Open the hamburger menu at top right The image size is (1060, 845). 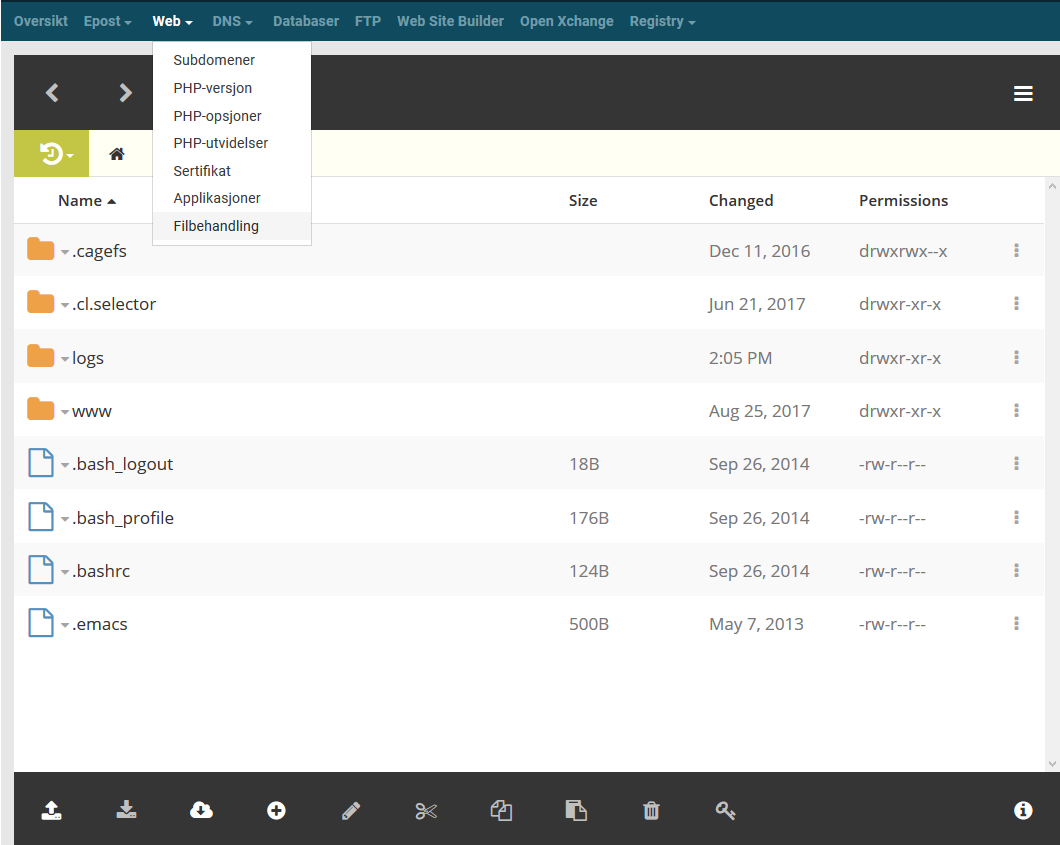(x=1023, y=93)
